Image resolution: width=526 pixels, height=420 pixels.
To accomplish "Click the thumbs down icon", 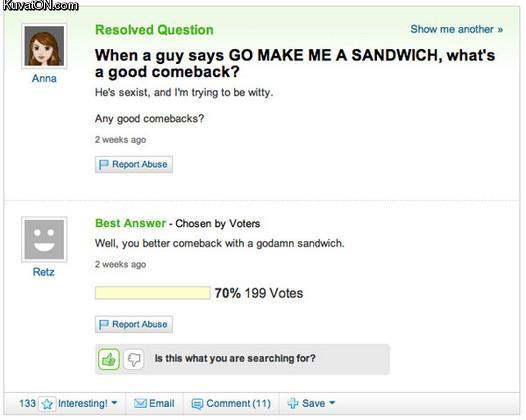I will (x=134, y=359).
